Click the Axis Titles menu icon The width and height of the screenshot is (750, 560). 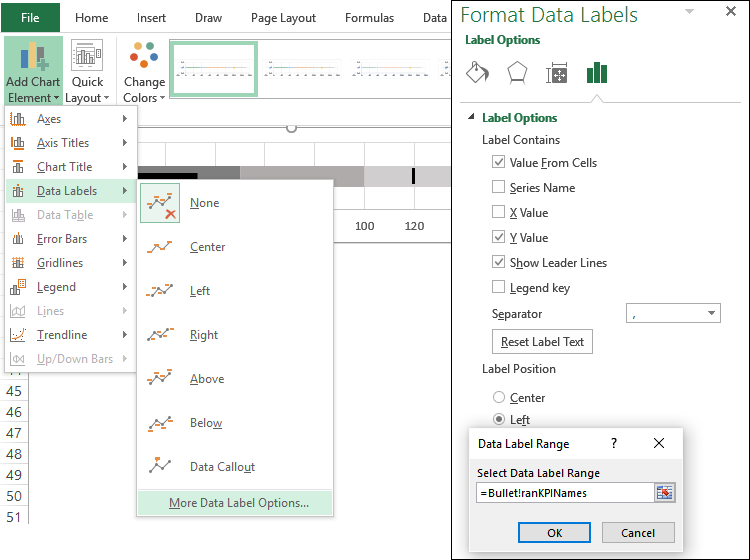(18, 143)
